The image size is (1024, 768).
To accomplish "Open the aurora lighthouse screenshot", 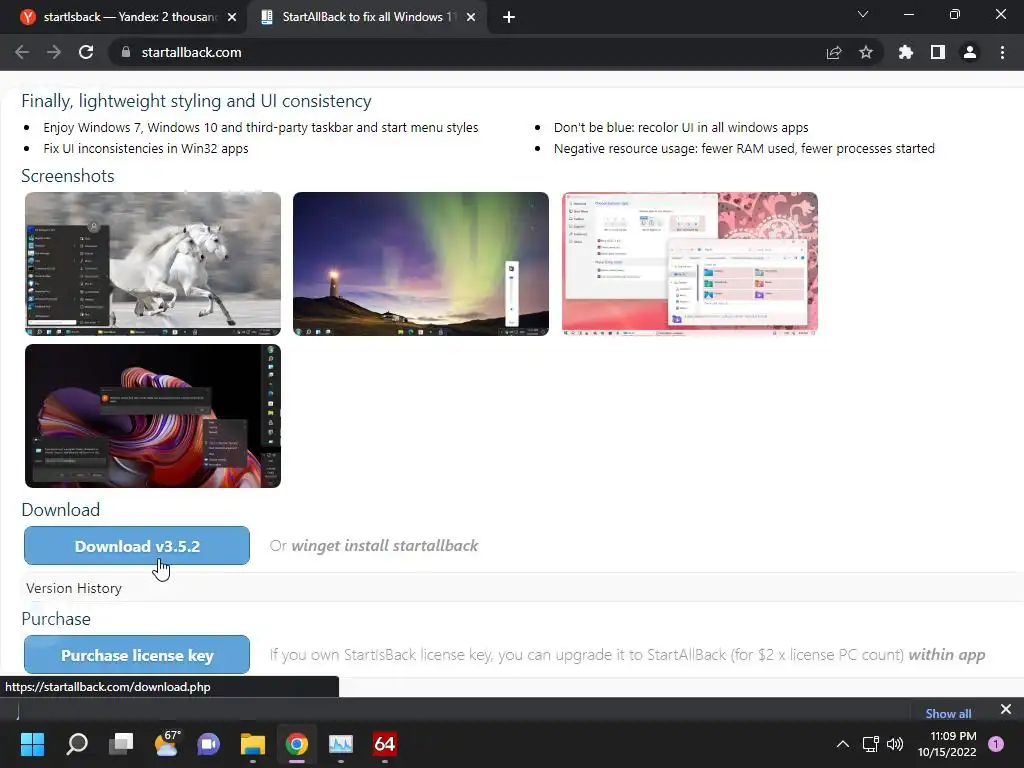I will pyautogui.click(x=421, y=264).
